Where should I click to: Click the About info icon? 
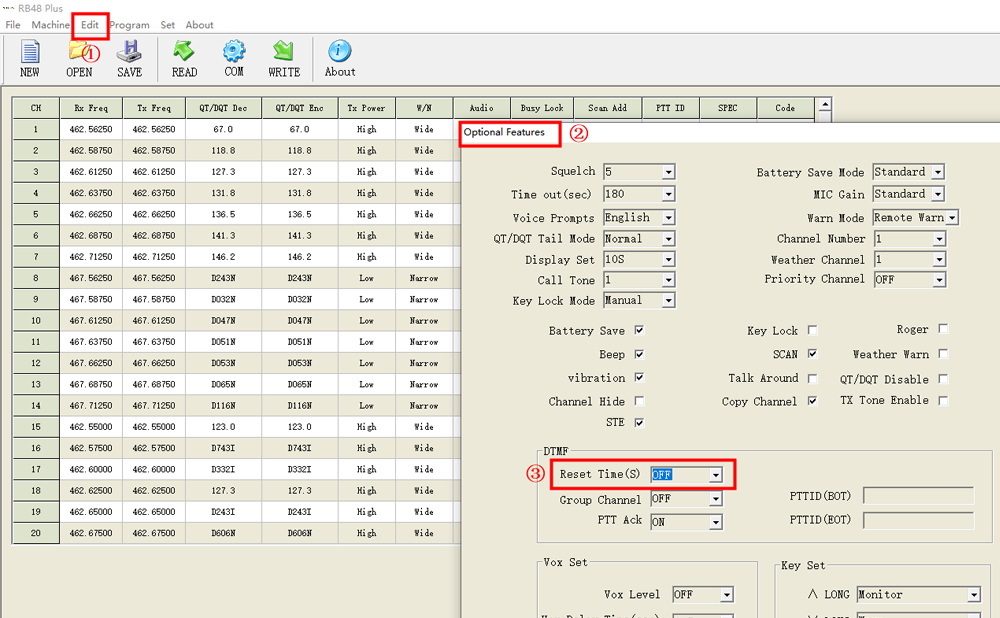[340, 52]
